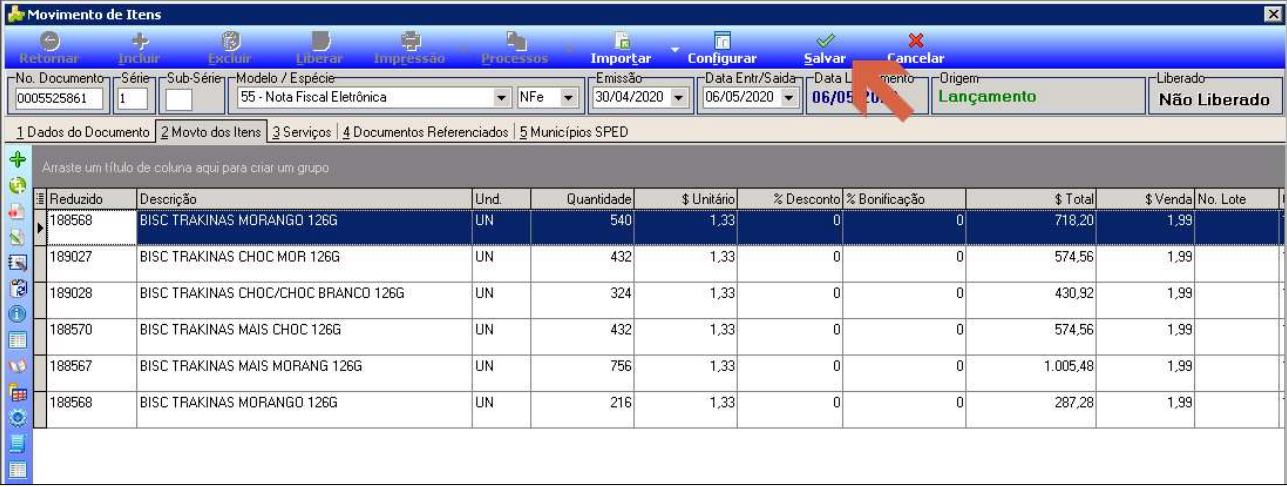Open the Modelo / Espécie dropdown
Image resolution: width=1287 pixels, height=487 pixels.
point(502,98)
